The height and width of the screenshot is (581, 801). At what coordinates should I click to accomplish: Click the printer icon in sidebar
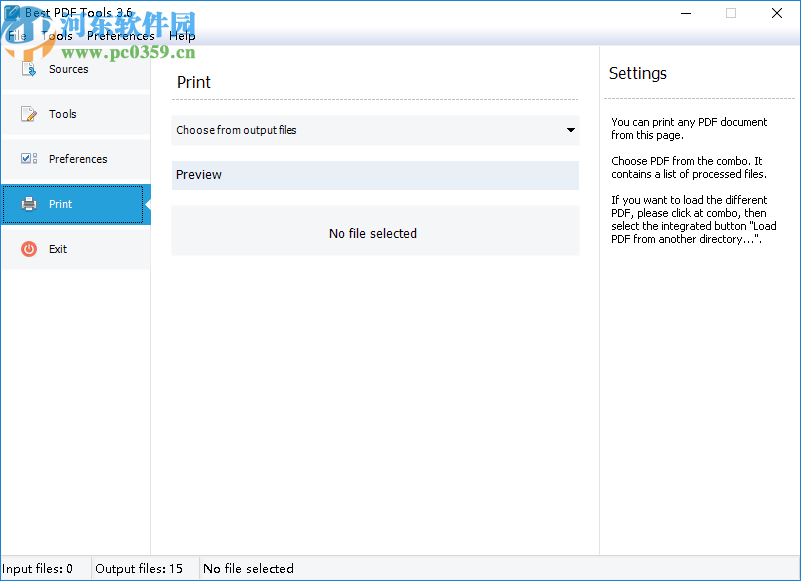pyautogui.click(x=29, y=204)
